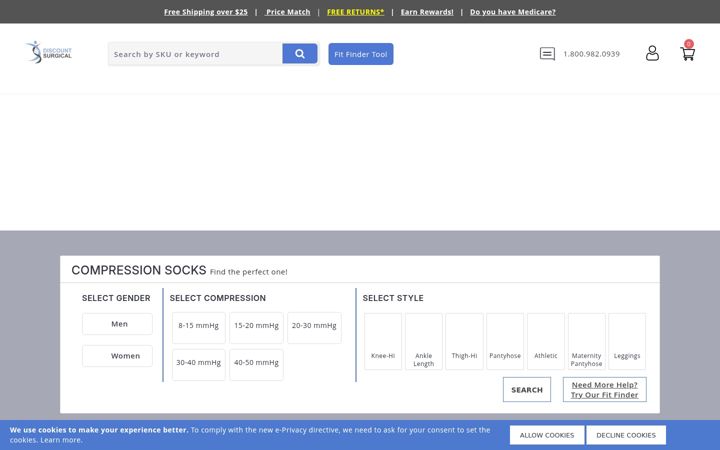720x450 pixels.
Task: Click DECLINE COOKIES button
Action: [x=626, y=435]
